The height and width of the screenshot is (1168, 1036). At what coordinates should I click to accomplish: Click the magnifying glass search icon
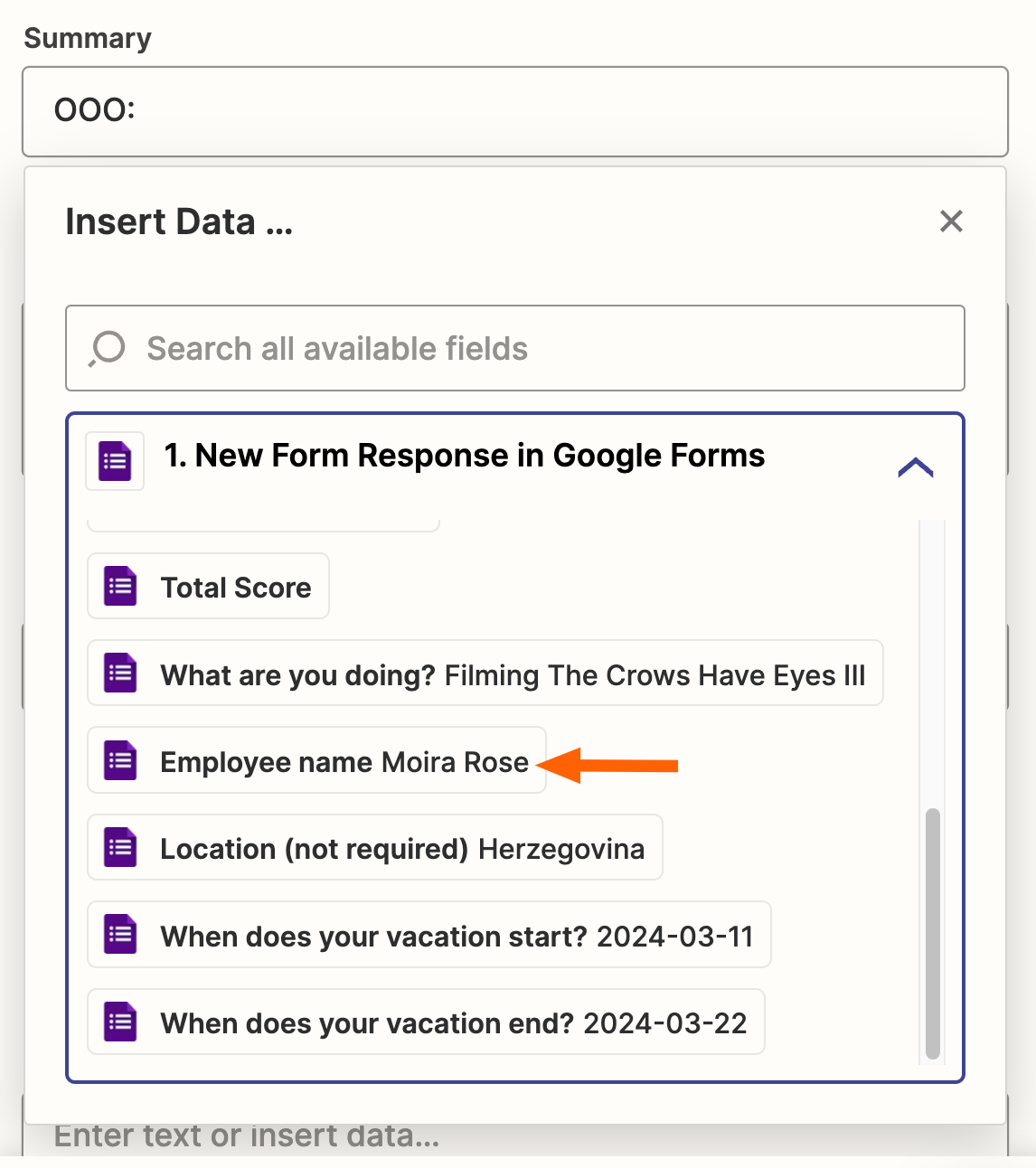click(x=107, y=349)
